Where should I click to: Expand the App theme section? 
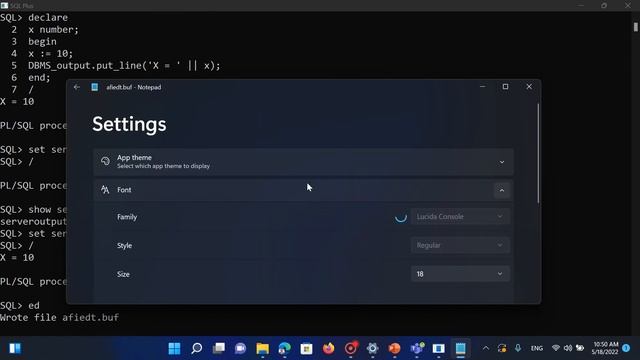pos(502,162)
